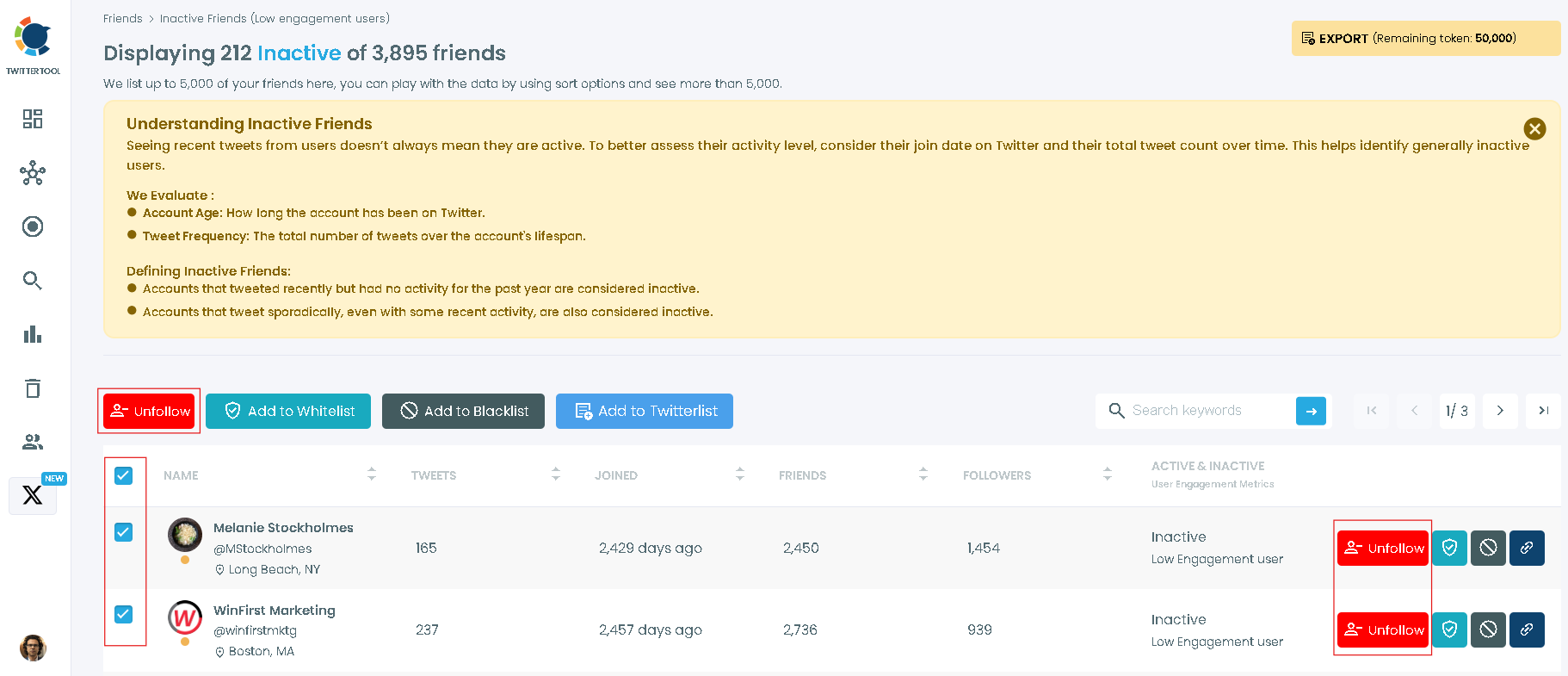Click the Add to Whitelist button
The width and height of the screenshot is (1568, 676).
[x=288, y=411]
